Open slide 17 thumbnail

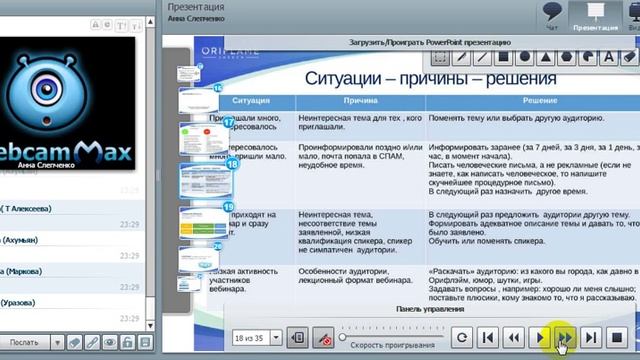click(204, 139)
